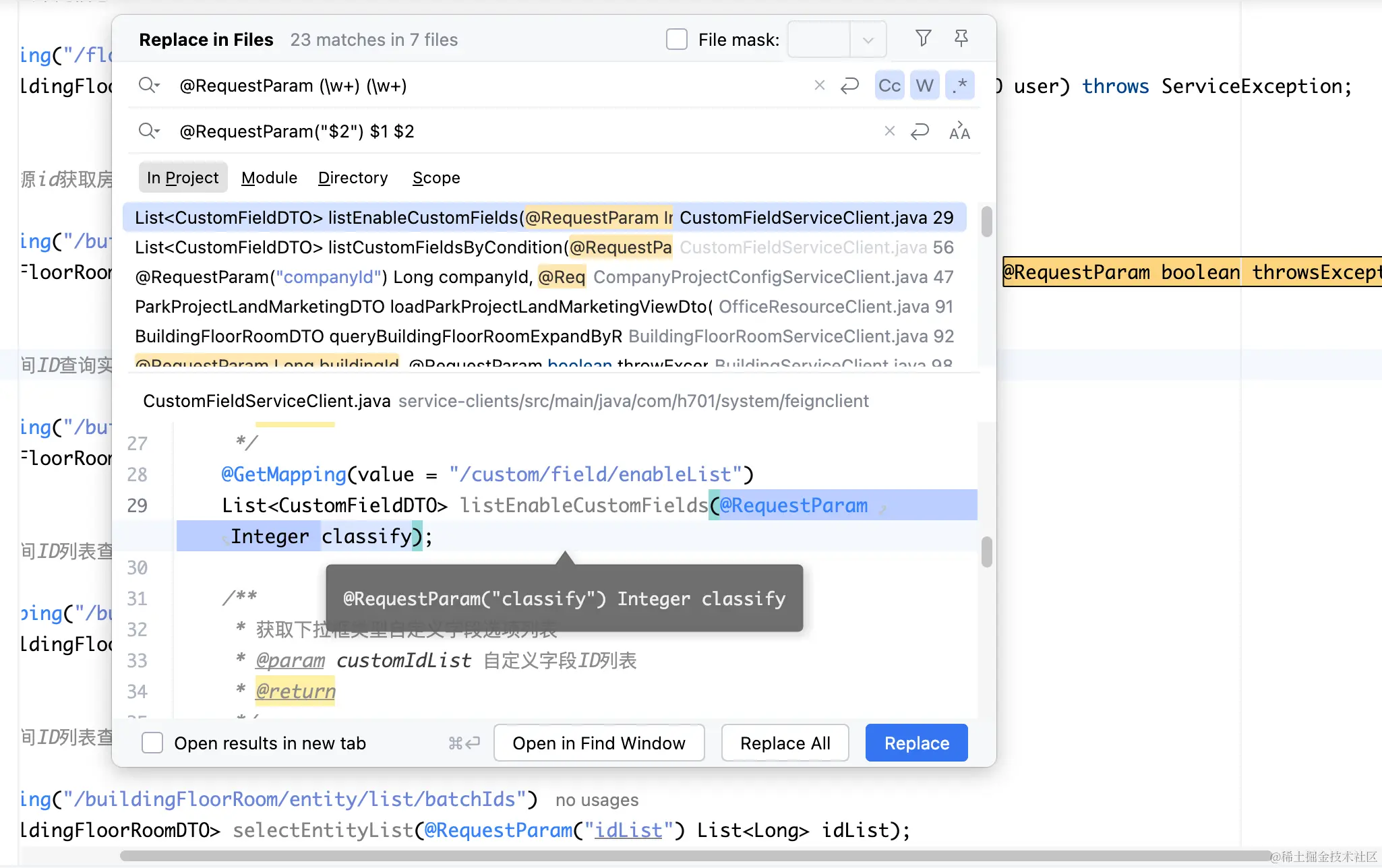Click the editor horizontal scrollbar

[x=694, y=856]
